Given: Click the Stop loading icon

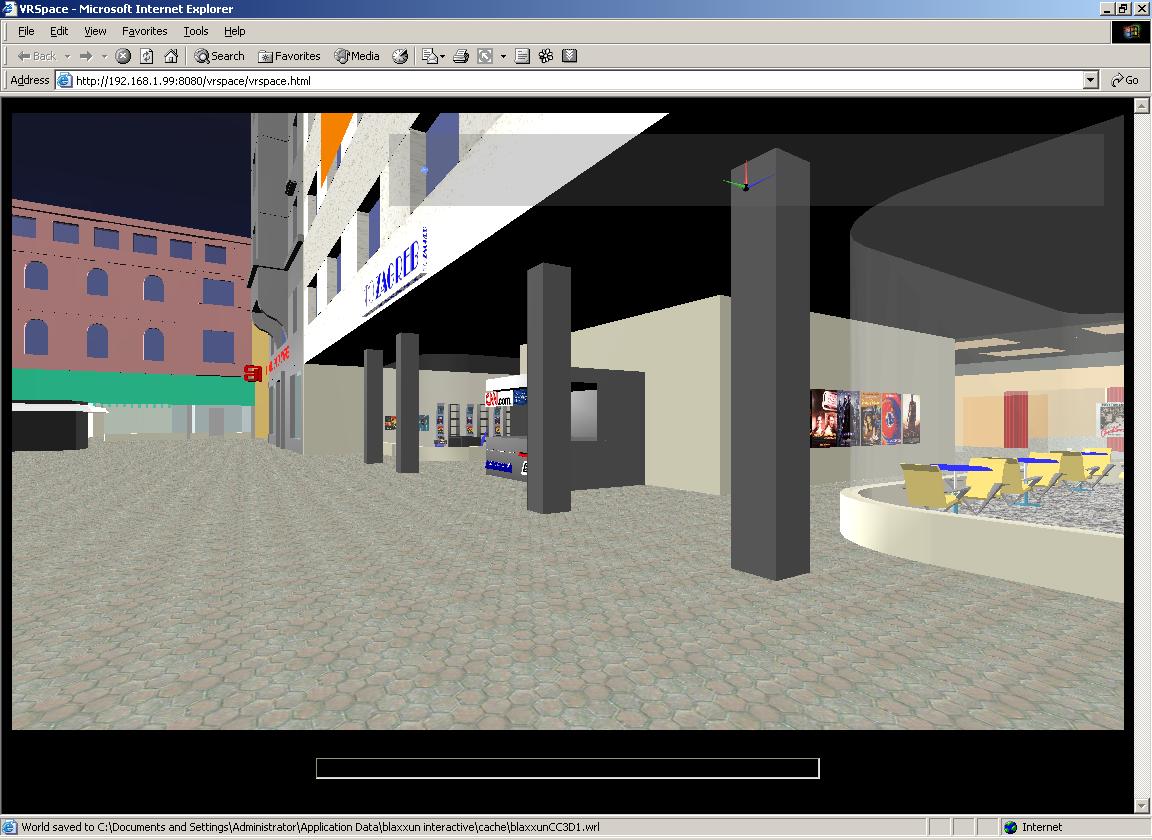Looking at the screenshot, I should click(123, 56).
